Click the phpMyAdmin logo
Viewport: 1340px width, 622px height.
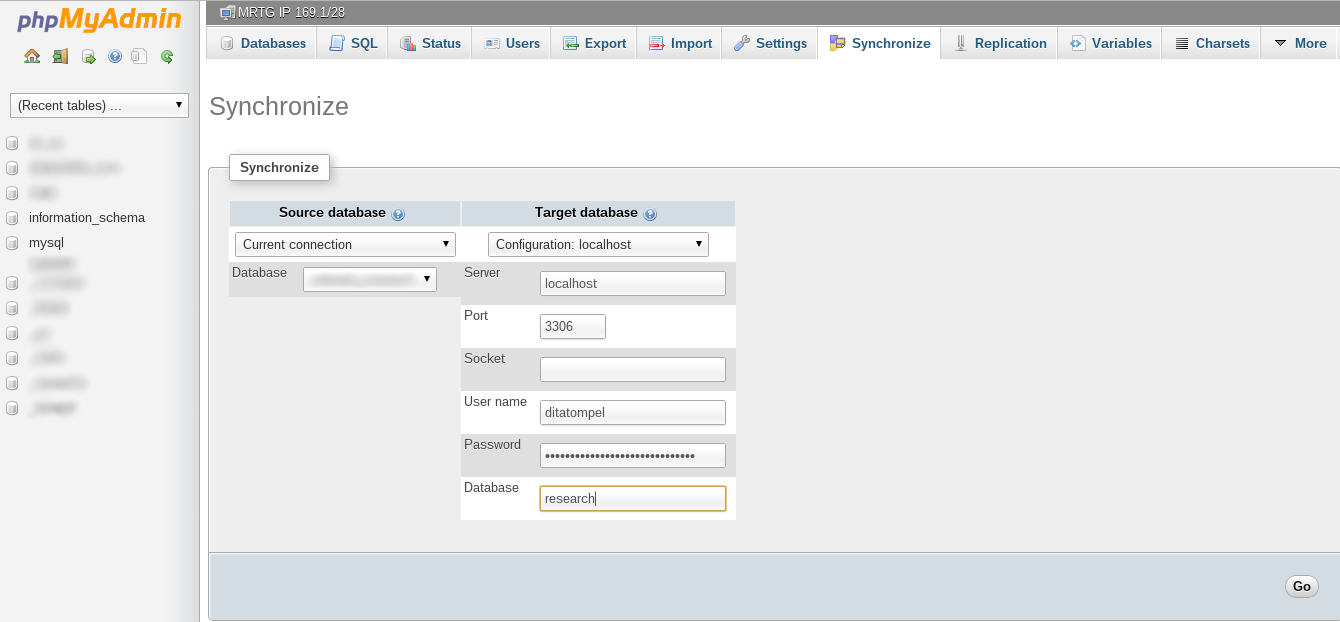point(99,20)
